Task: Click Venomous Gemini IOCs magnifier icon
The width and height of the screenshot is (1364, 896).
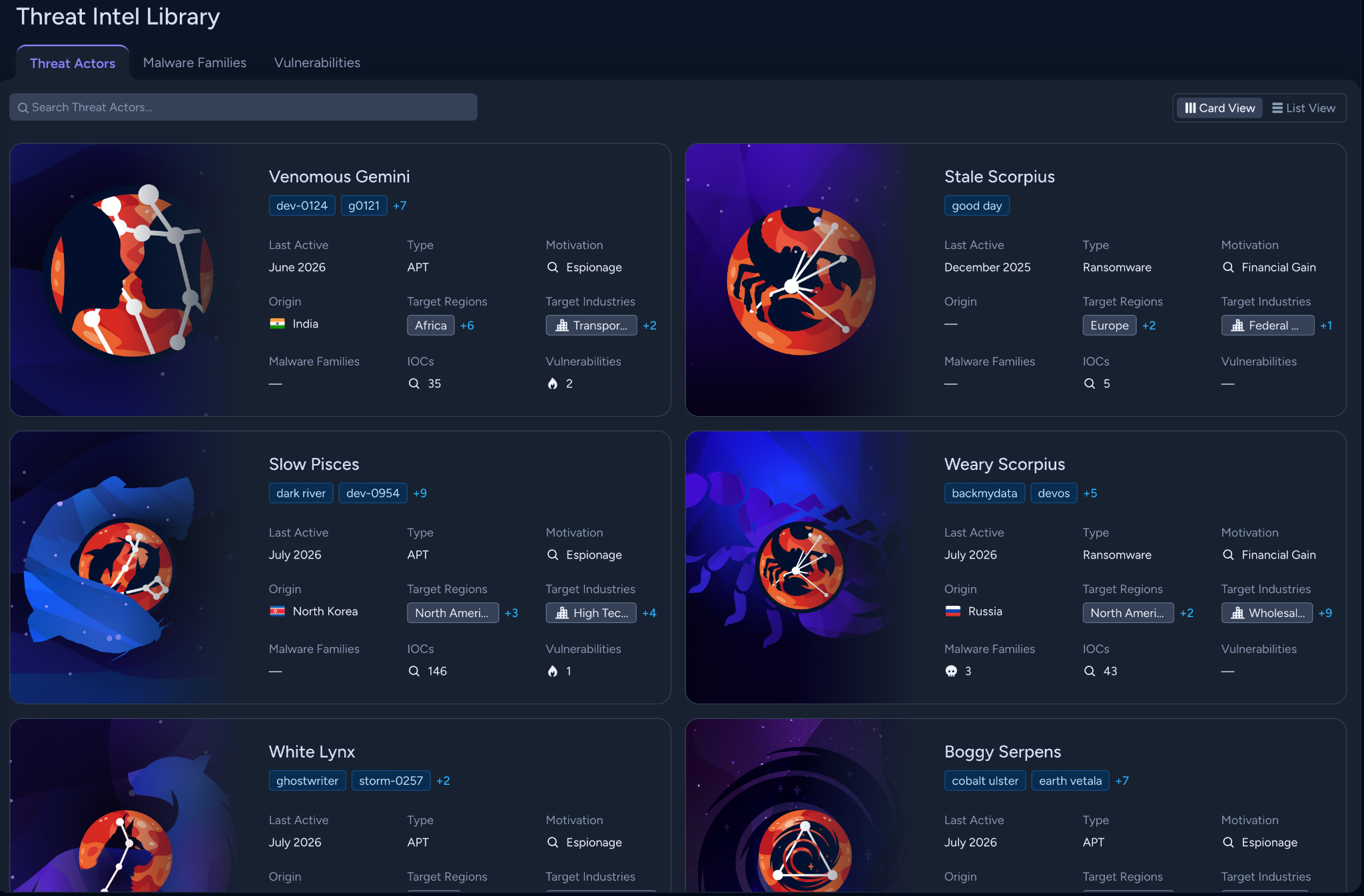Action: [414, 383]
